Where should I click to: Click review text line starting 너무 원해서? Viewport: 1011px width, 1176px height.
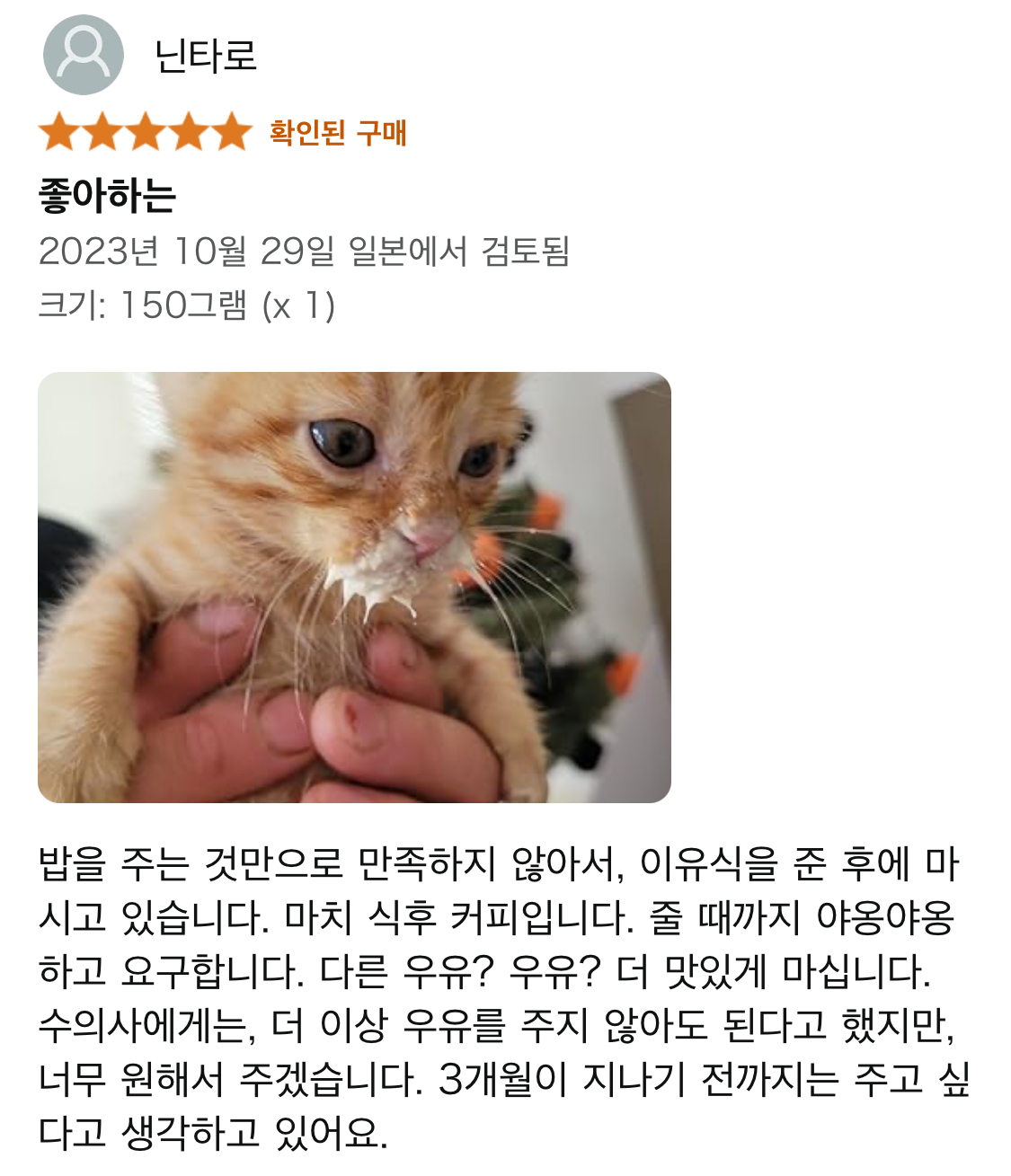point(504,1080)
